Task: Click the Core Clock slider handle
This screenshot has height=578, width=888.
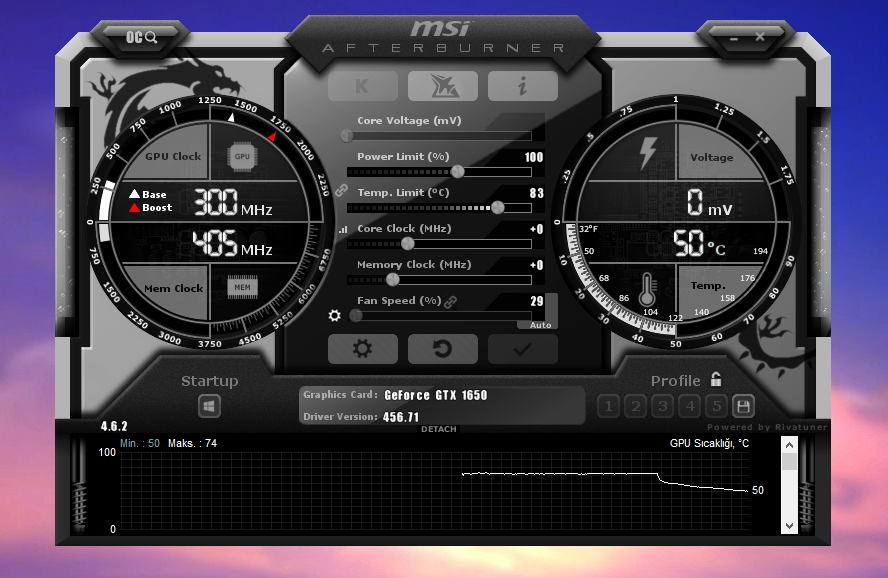Action: 408,244
